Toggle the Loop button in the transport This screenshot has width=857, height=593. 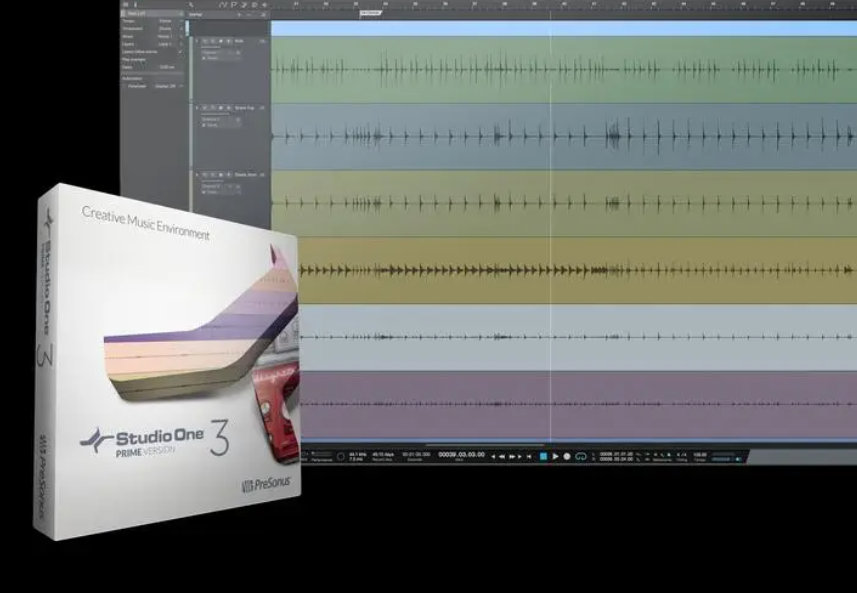click(581, 456)
